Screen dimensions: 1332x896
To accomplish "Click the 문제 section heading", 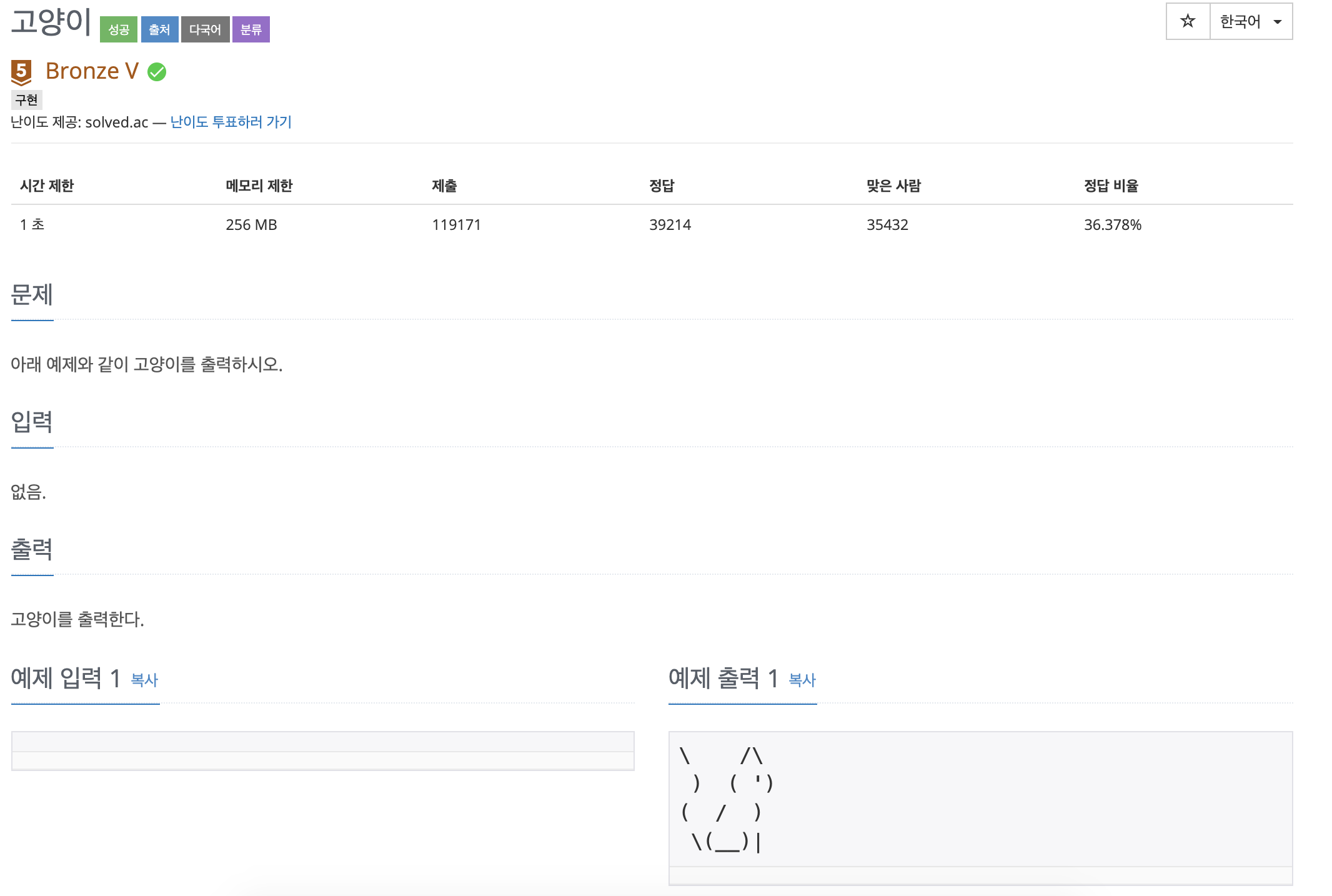I will (x=32, y=294).
